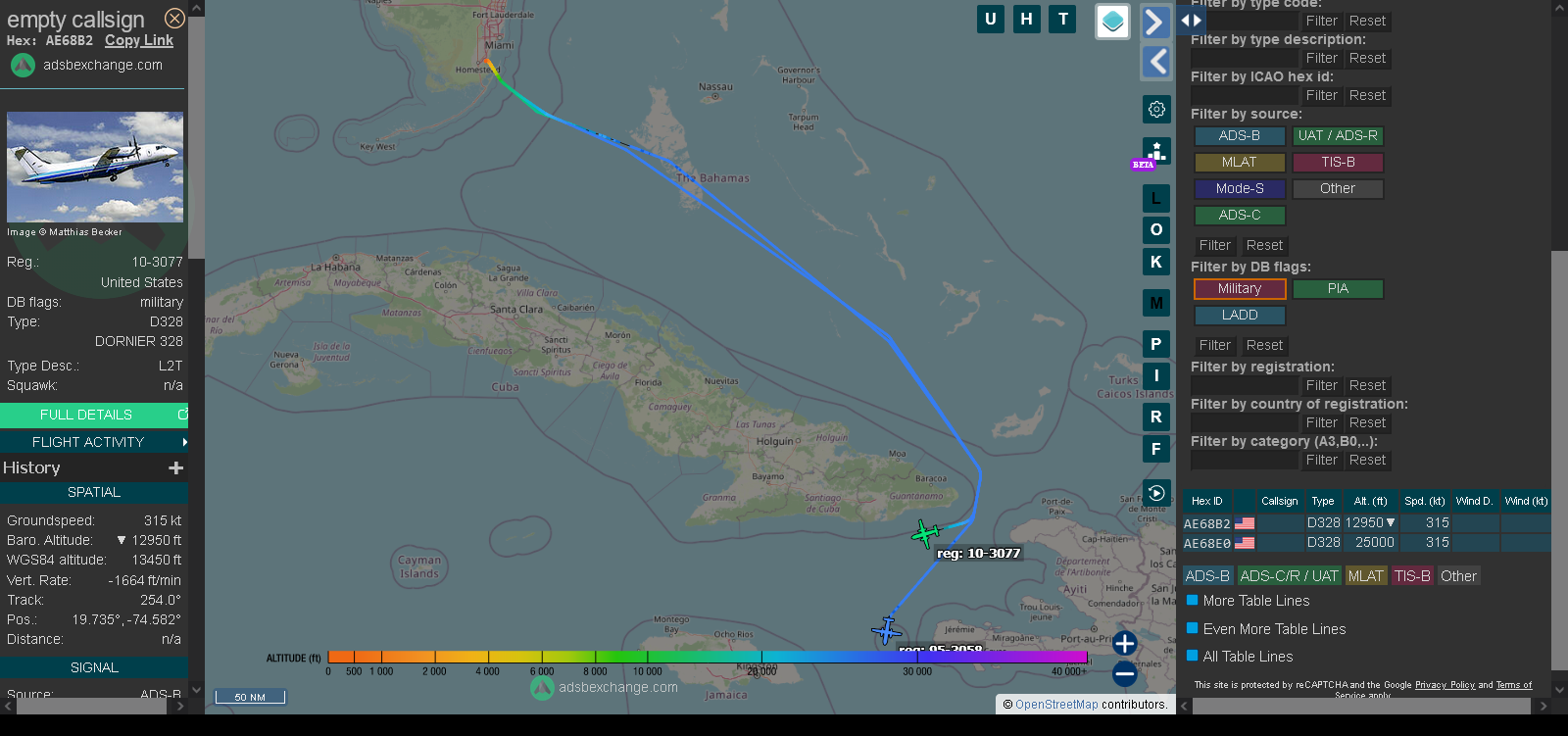The height and width of the screenshot is (736, 1568).
Task: Toggle the L map button
Action: point(1156,199)
